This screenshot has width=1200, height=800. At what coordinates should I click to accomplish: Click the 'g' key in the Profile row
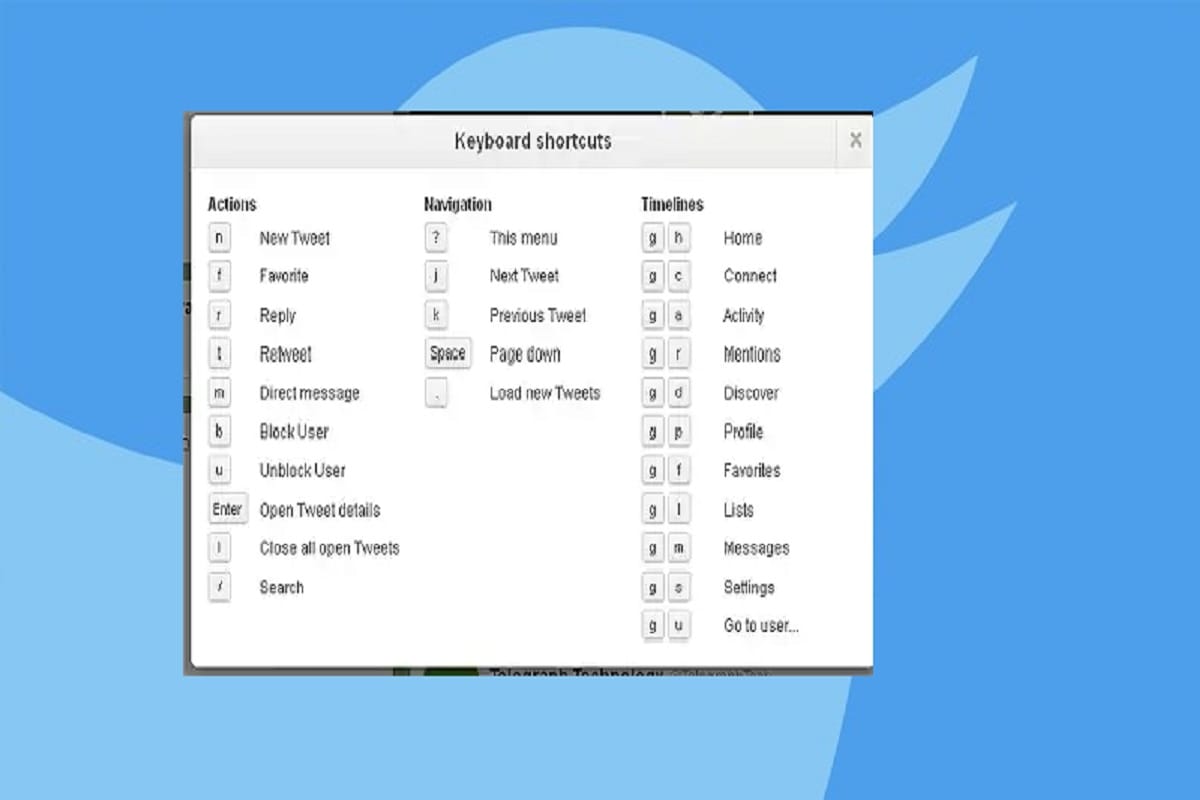tap(653, 432)
